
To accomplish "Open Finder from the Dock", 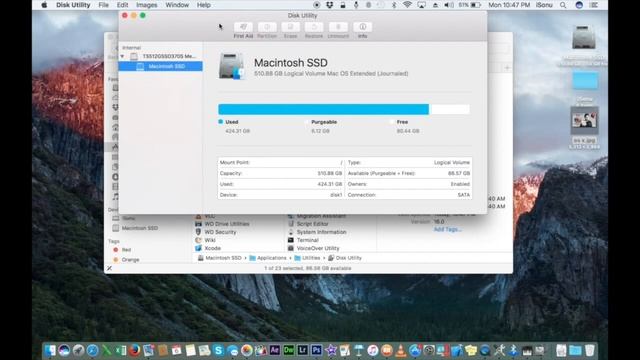I will [x=50, y=350].
